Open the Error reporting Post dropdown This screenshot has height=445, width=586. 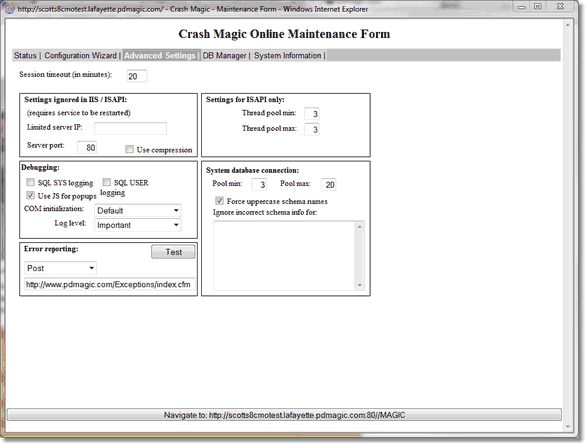tap(61, 268)
